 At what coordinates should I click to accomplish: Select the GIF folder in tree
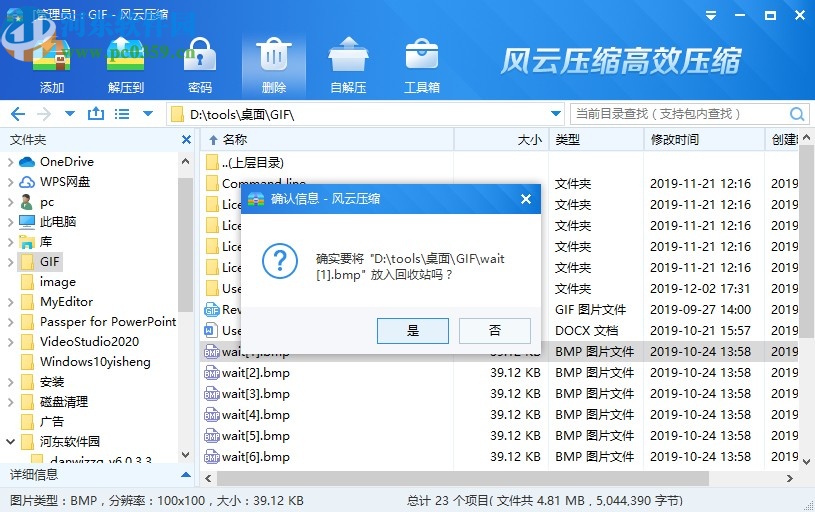click(x=41, y=261)
